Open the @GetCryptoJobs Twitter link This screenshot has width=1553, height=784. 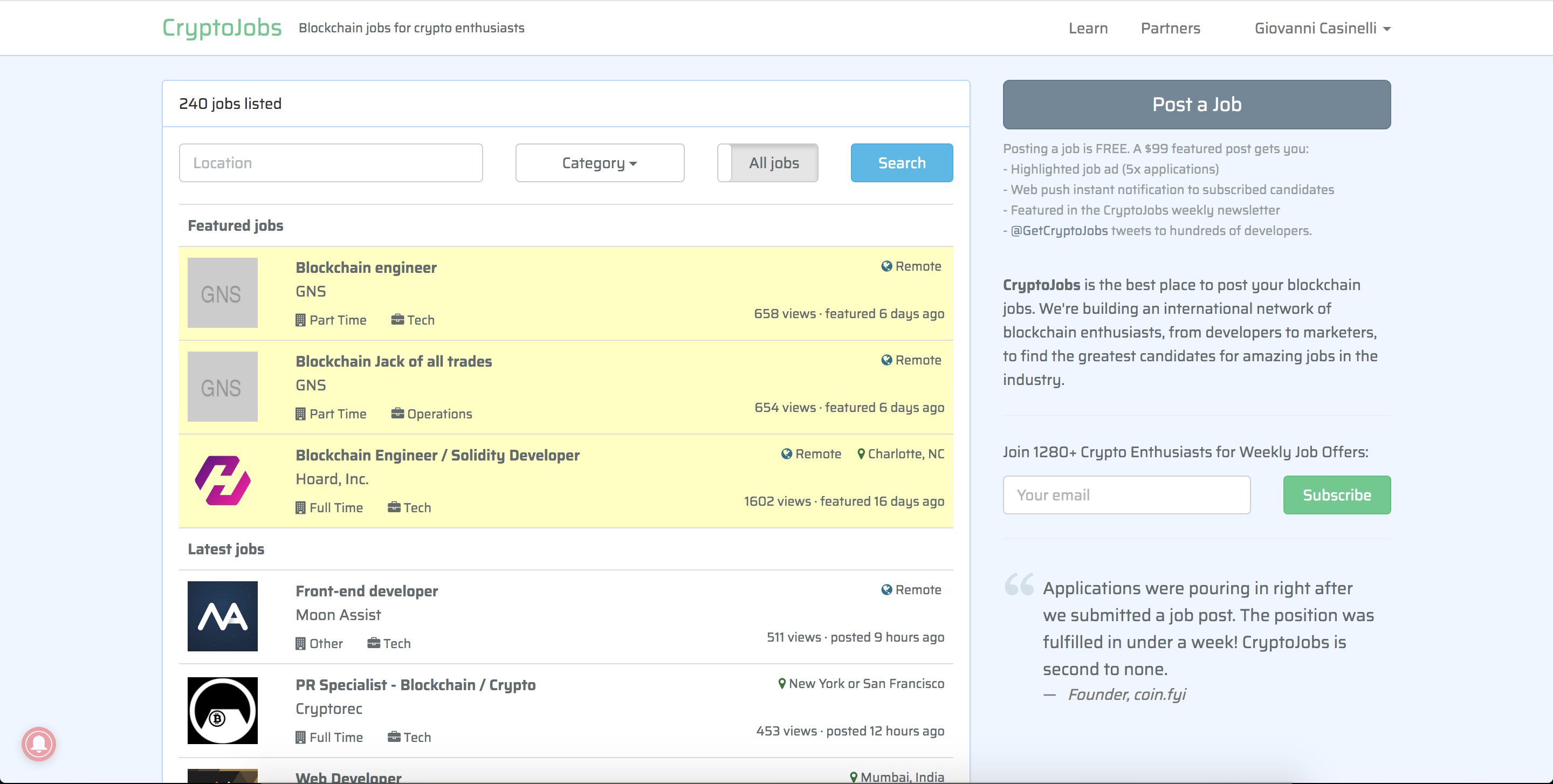[1059, 231]
